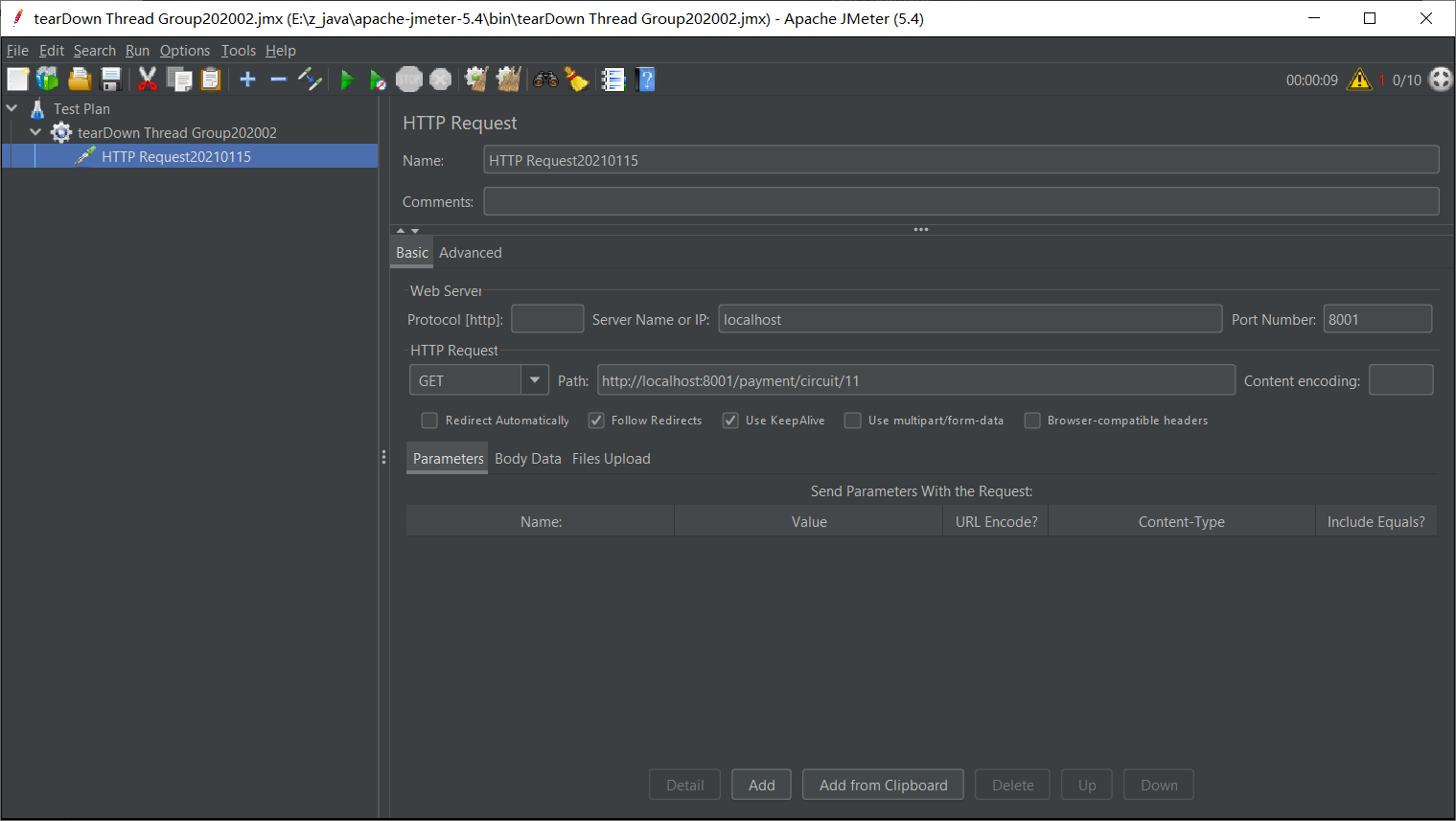This screenshot has width=1456, height=821.
Task: Open Search with the binoculars icon
Action: 545,80
